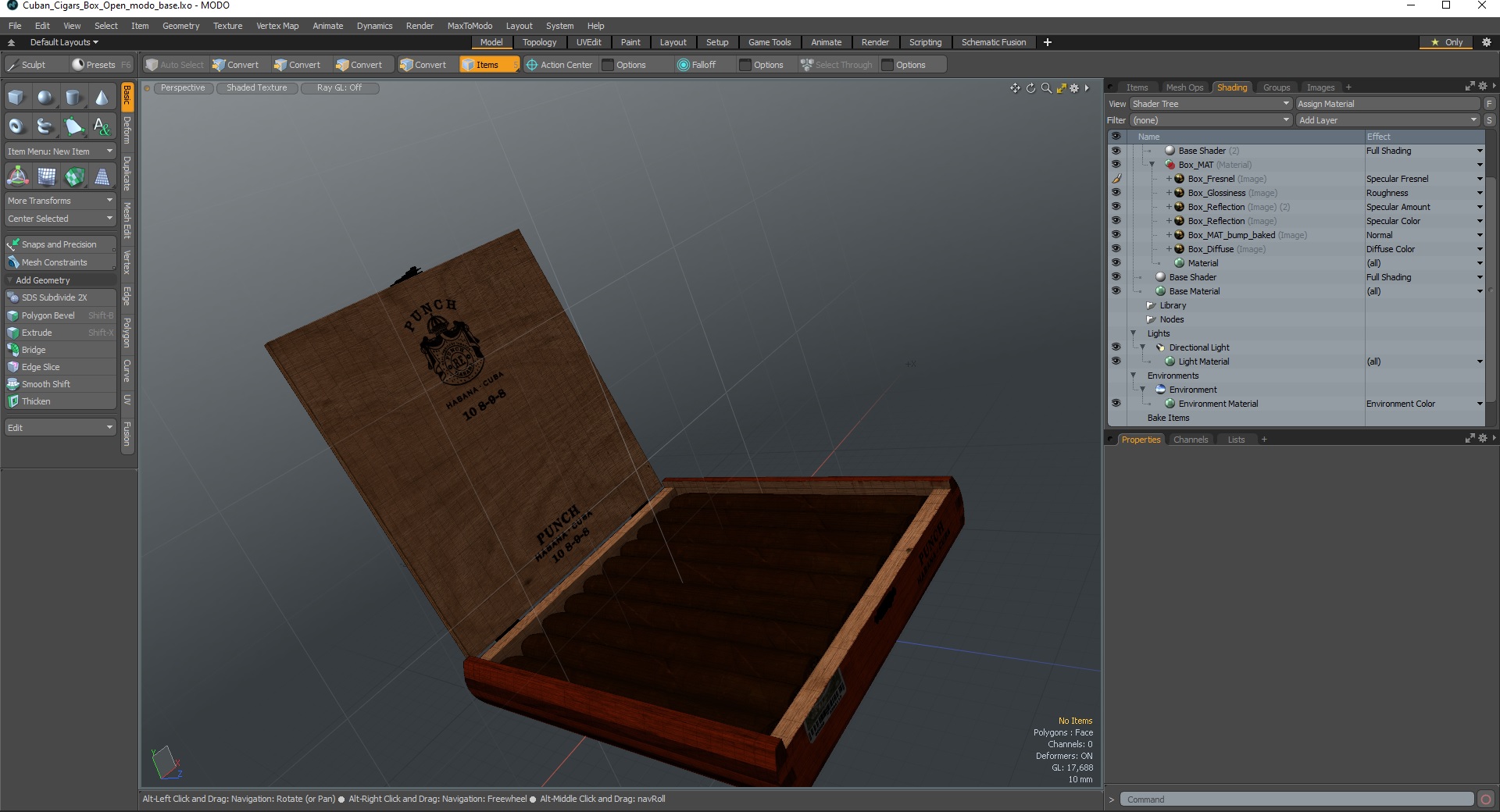Viewport: 1500px width, 812px height.
Task: Activate the Taper tool icon
Action: pos(102,176)
